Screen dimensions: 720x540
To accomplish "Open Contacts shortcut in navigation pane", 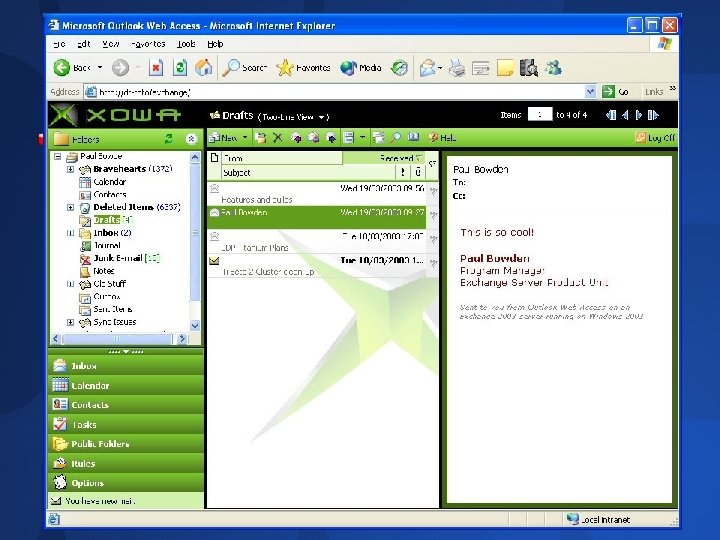I will tap(125, 405).
